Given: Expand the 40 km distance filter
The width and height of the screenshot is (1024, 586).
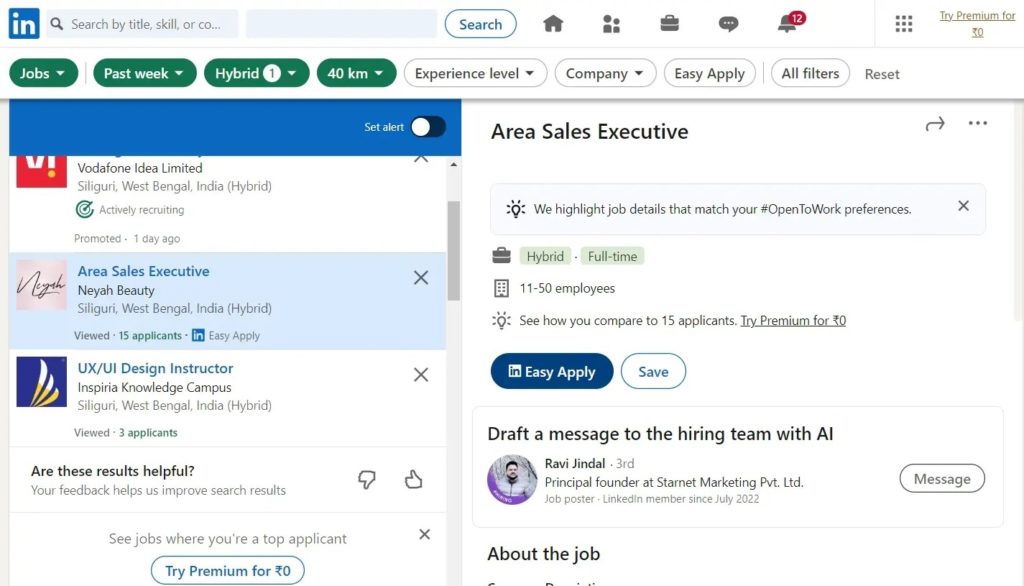Looking at the screenshot, I should (x=356, y=72).
